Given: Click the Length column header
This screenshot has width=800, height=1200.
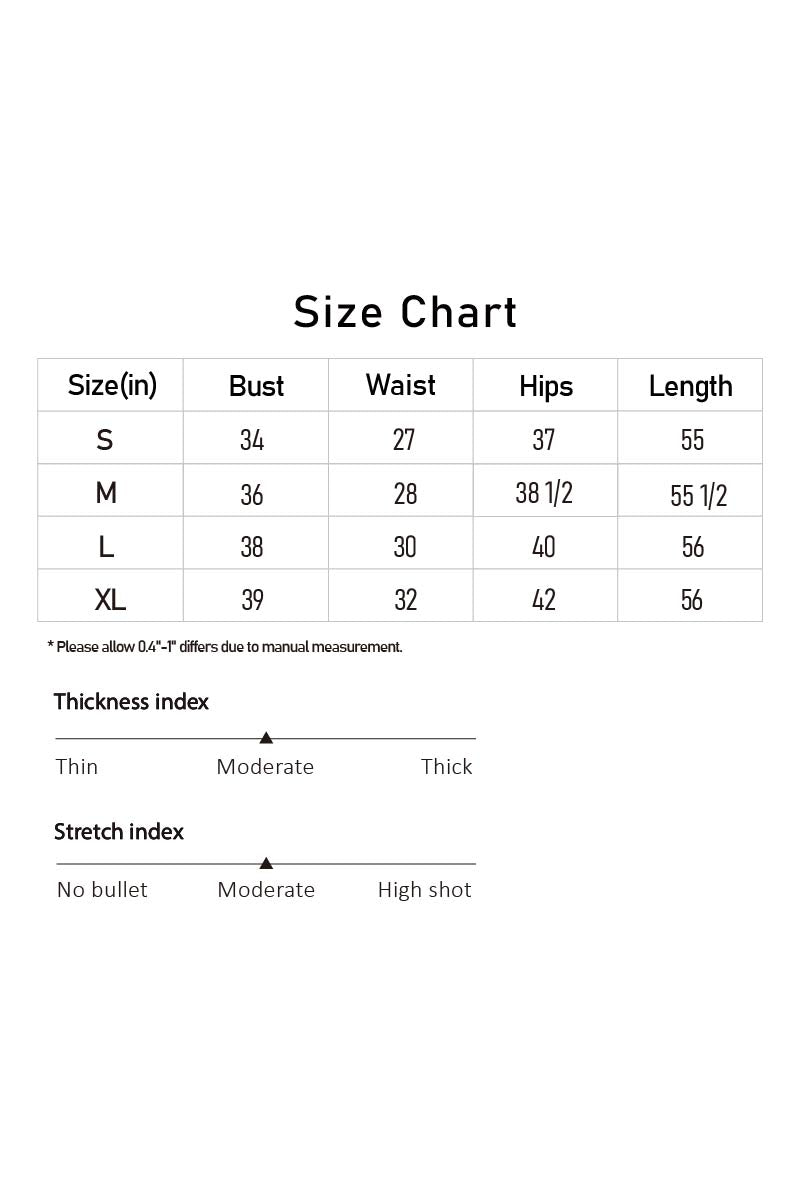Looking at the screenshot, I should coord(691,386).
